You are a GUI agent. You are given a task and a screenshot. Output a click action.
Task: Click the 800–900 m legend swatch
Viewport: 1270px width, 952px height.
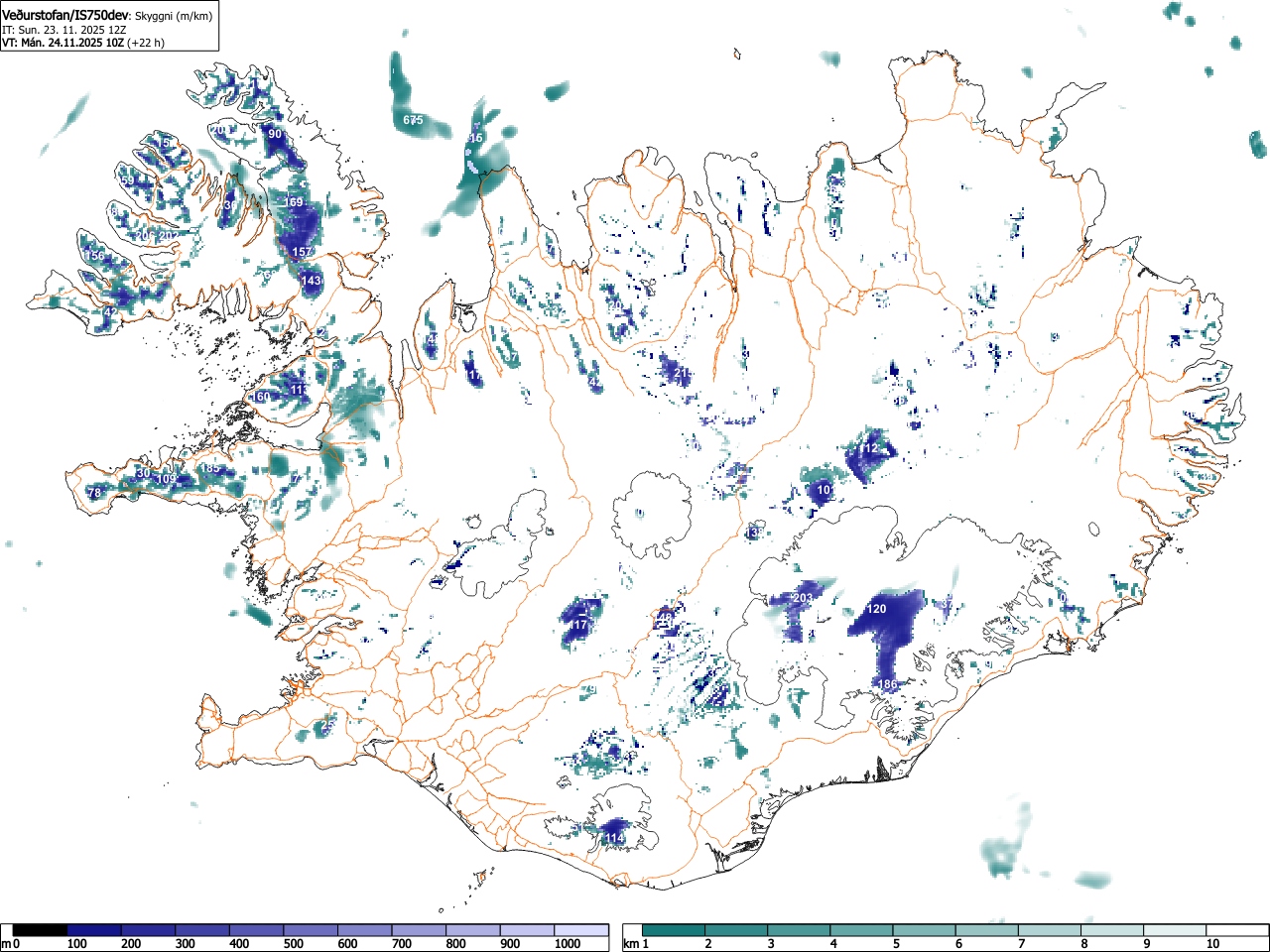coord(472,930)
